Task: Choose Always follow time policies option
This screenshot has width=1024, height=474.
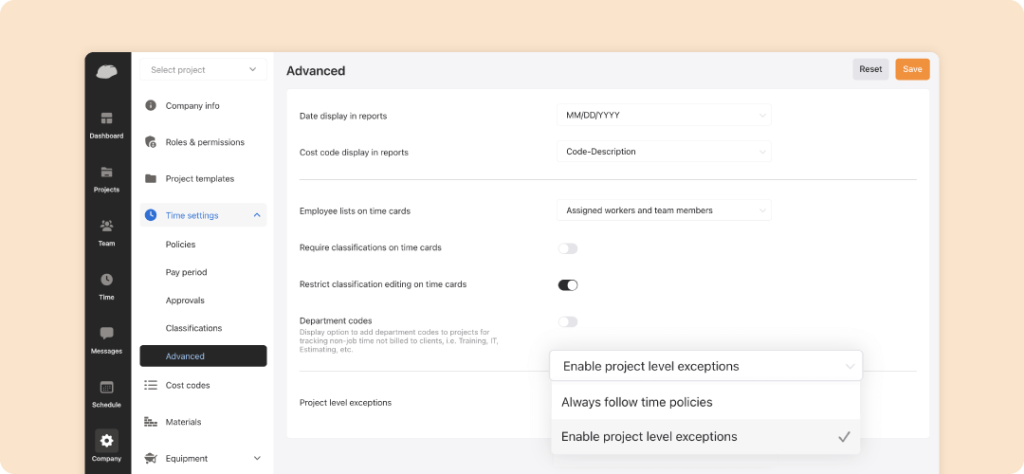Action: (636, 402)
